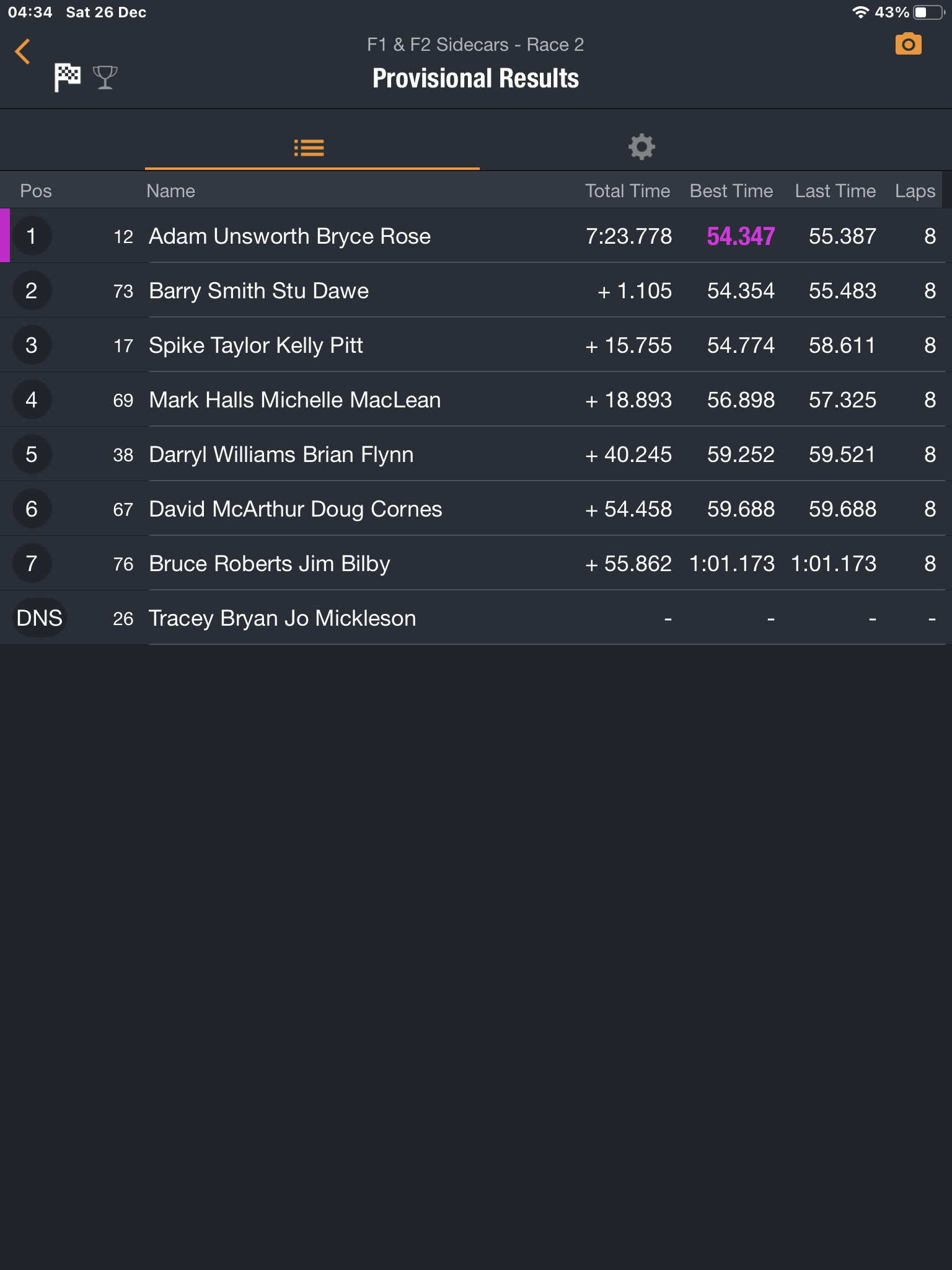Screen dimensions: 952x1270
Task: Sort by the Best Time column header
Action: 731,191
